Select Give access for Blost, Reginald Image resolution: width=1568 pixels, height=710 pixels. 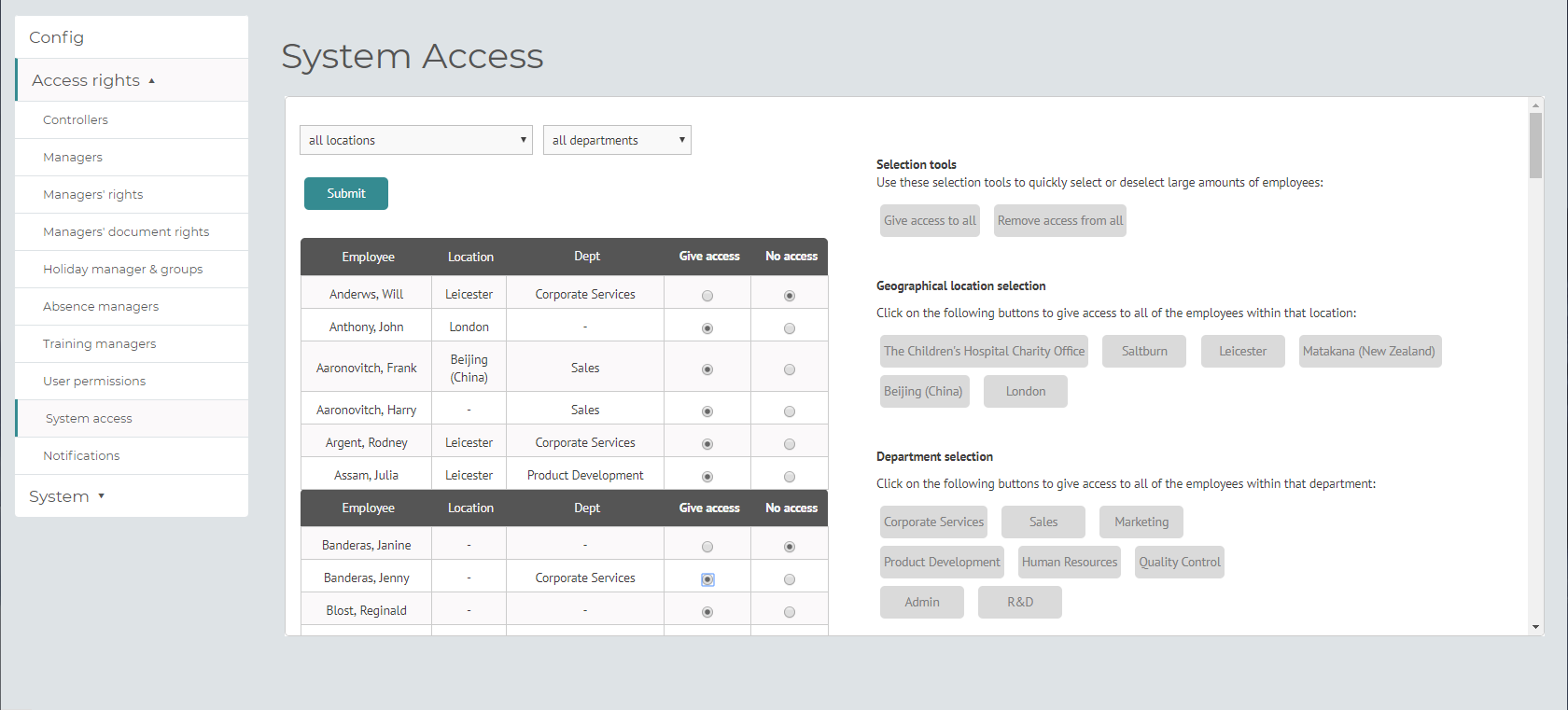pyautogui.click(x=707, y=612)
